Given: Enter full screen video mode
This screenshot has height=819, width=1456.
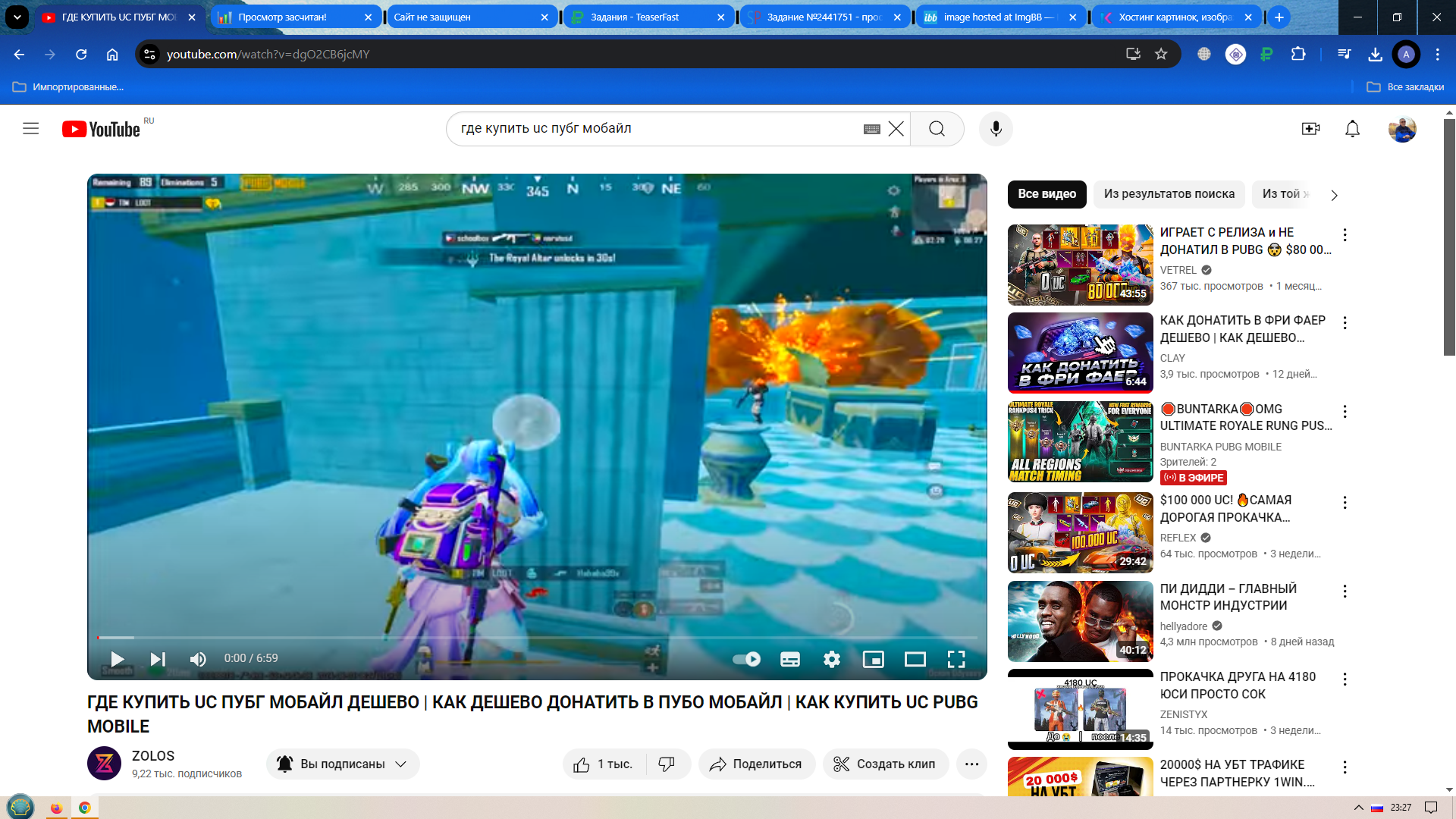Looking at the screenshot, I should 956,659.
